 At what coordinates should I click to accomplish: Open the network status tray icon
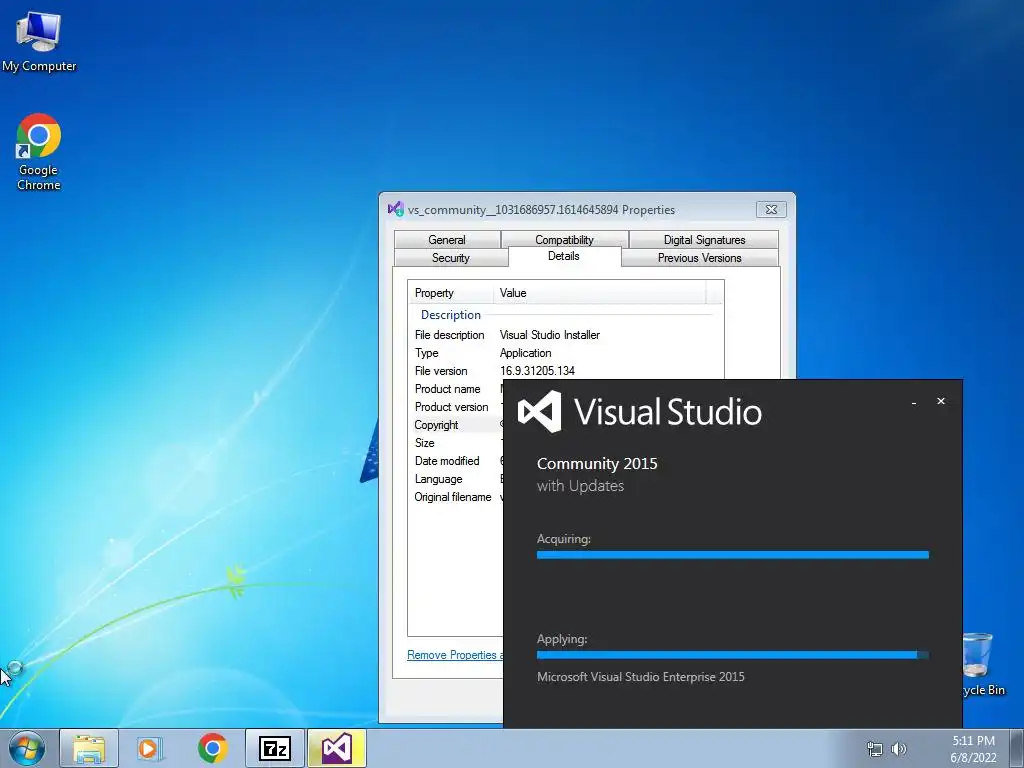(874, 749)
